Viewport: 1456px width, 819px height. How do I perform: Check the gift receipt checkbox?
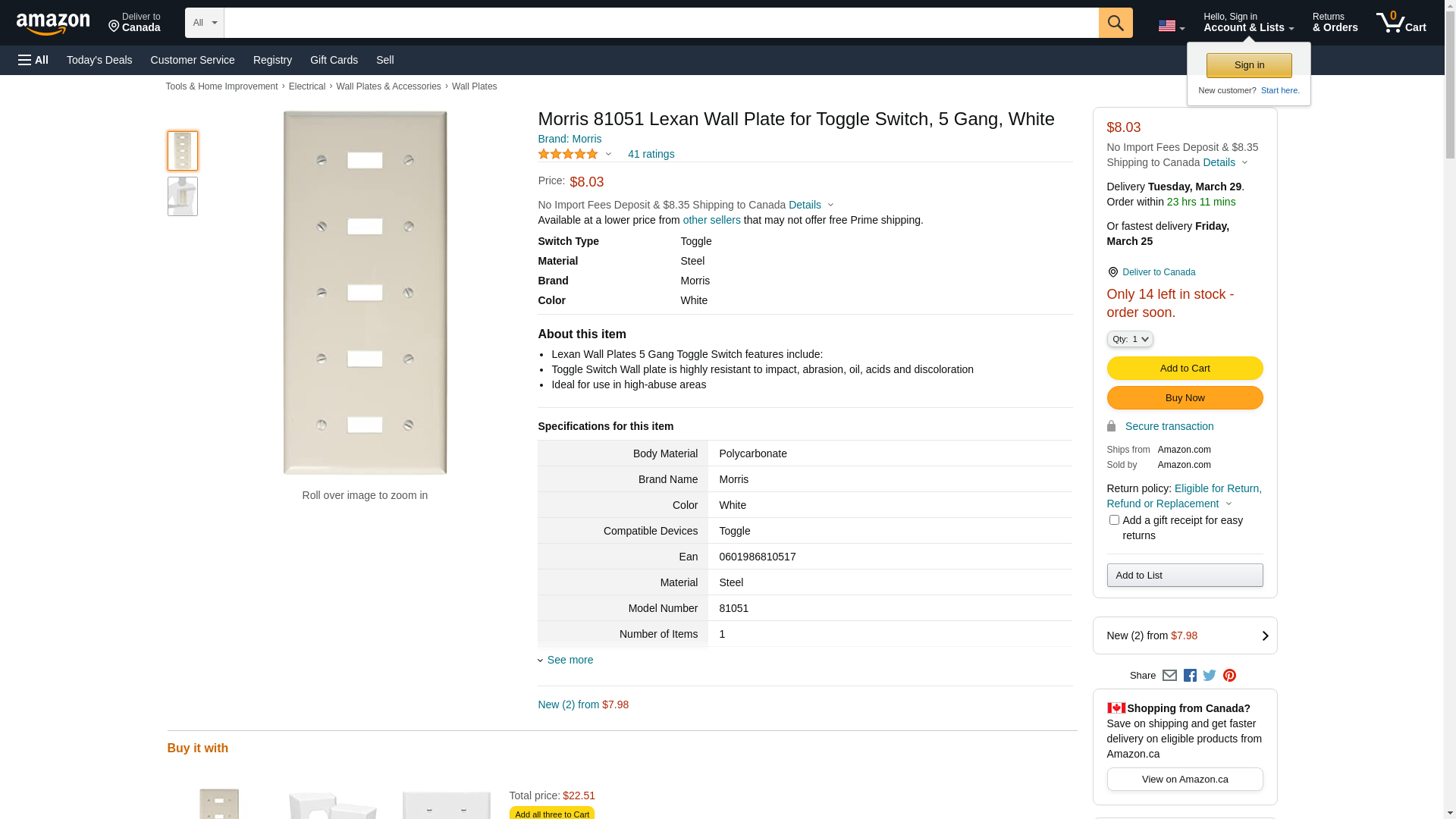click(x=1114, y=520)
